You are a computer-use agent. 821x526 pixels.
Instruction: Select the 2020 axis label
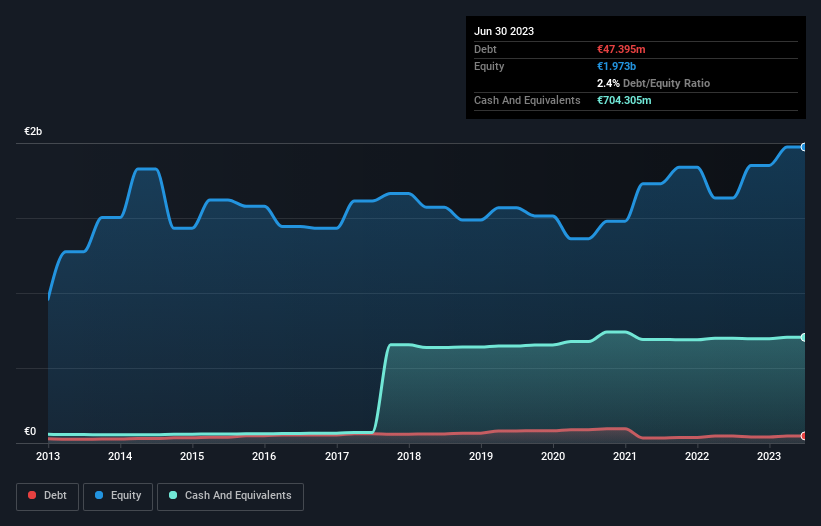coord(553,456)
